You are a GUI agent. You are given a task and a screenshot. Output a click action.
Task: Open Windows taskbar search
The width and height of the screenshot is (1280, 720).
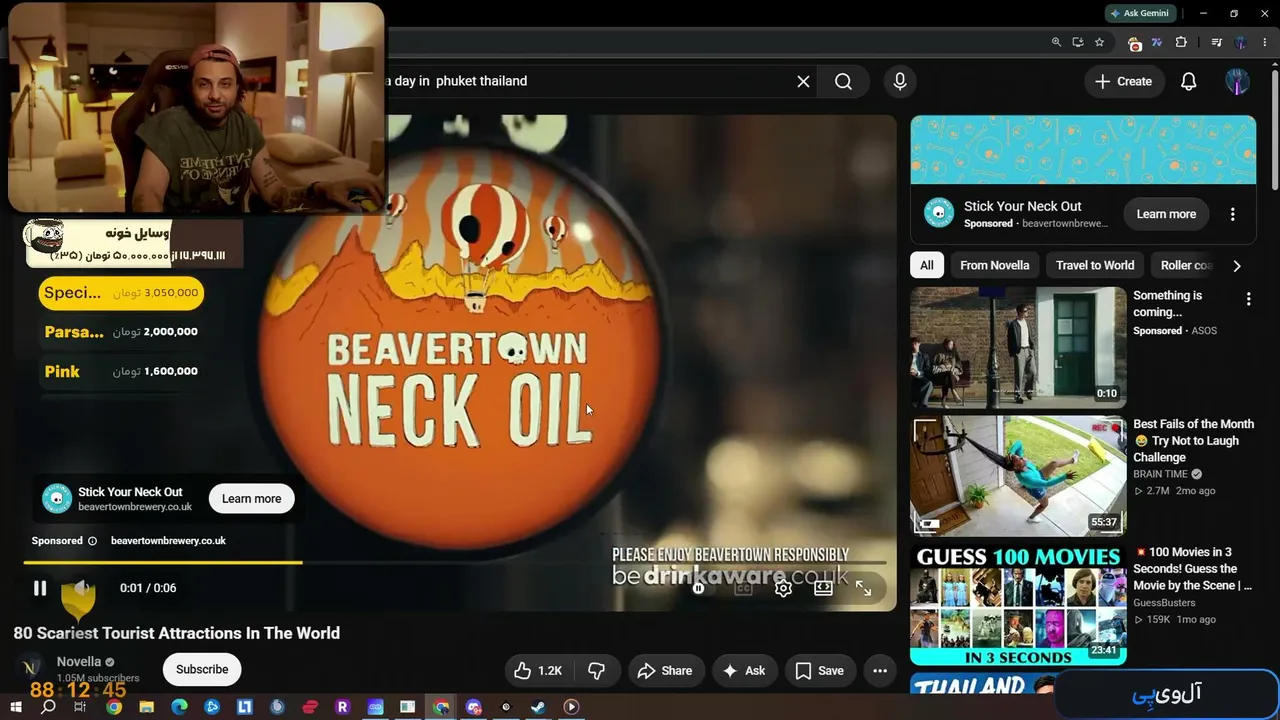pos(48,707)
